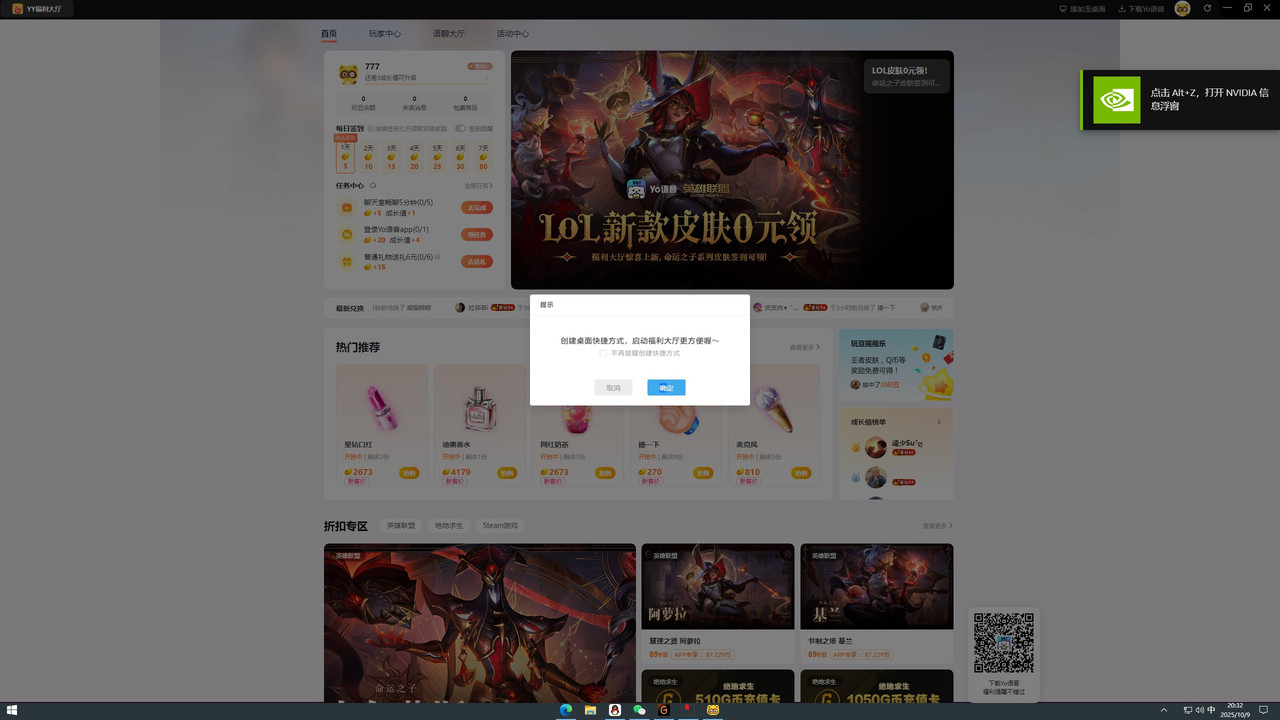Expand 成长值榜单 arrow
Screen dimensions: 1280x720
pos(939,422)
